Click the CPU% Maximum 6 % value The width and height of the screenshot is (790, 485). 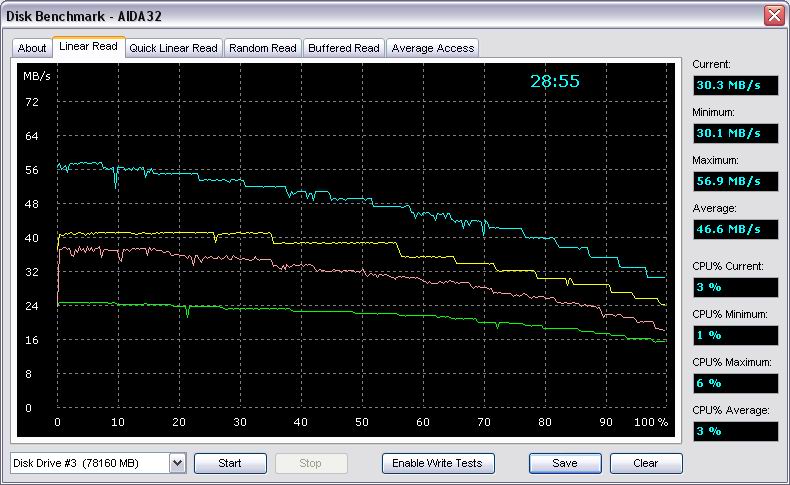(x=736, y=384)
